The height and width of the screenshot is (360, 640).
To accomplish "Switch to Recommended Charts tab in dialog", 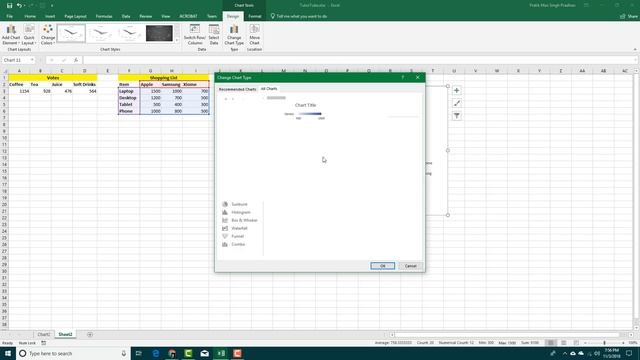I will pyautogui.click(x=237, y=89).
